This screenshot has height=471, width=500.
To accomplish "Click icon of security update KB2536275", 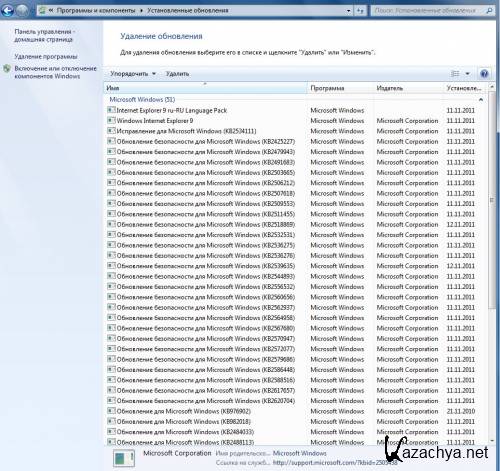I will [x=111, y=245].
